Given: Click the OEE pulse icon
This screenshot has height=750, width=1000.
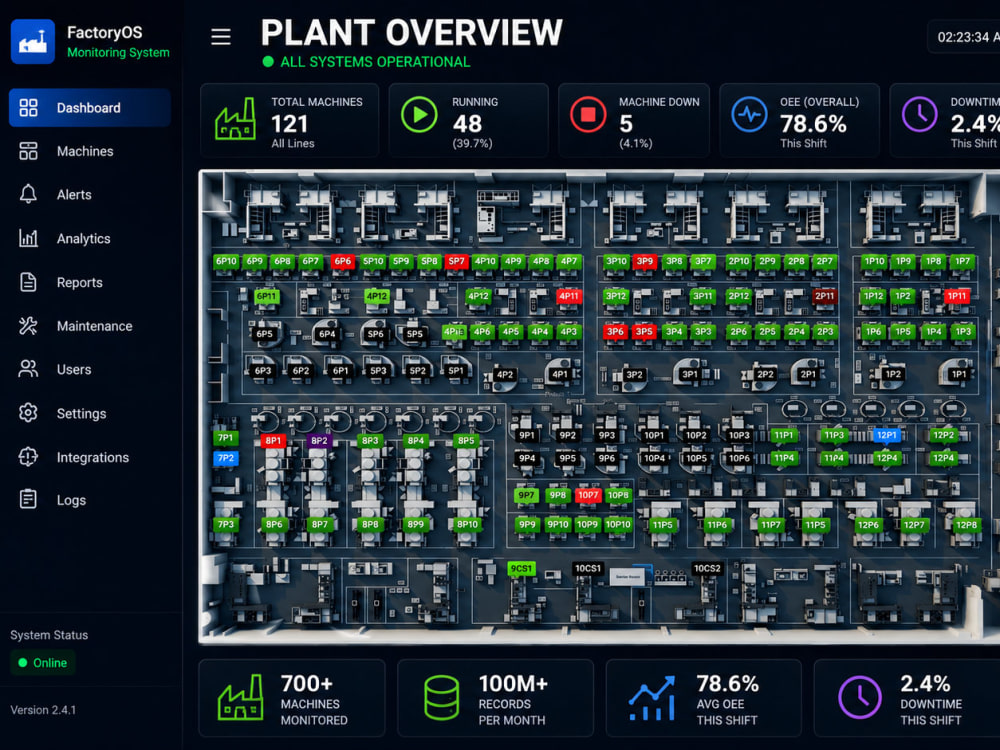Looking at the screenshot, I should [749, 115].
